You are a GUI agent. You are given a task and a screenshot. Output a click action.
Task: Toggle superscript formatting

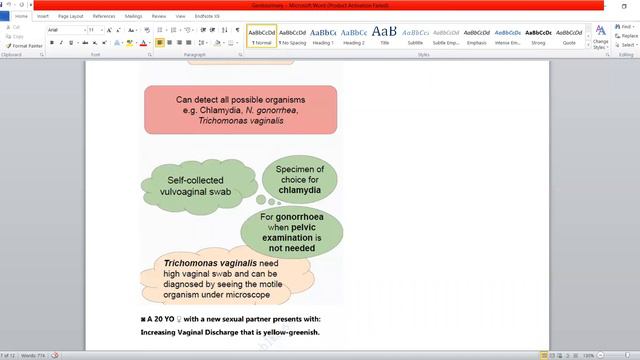[x=104, y=42]
